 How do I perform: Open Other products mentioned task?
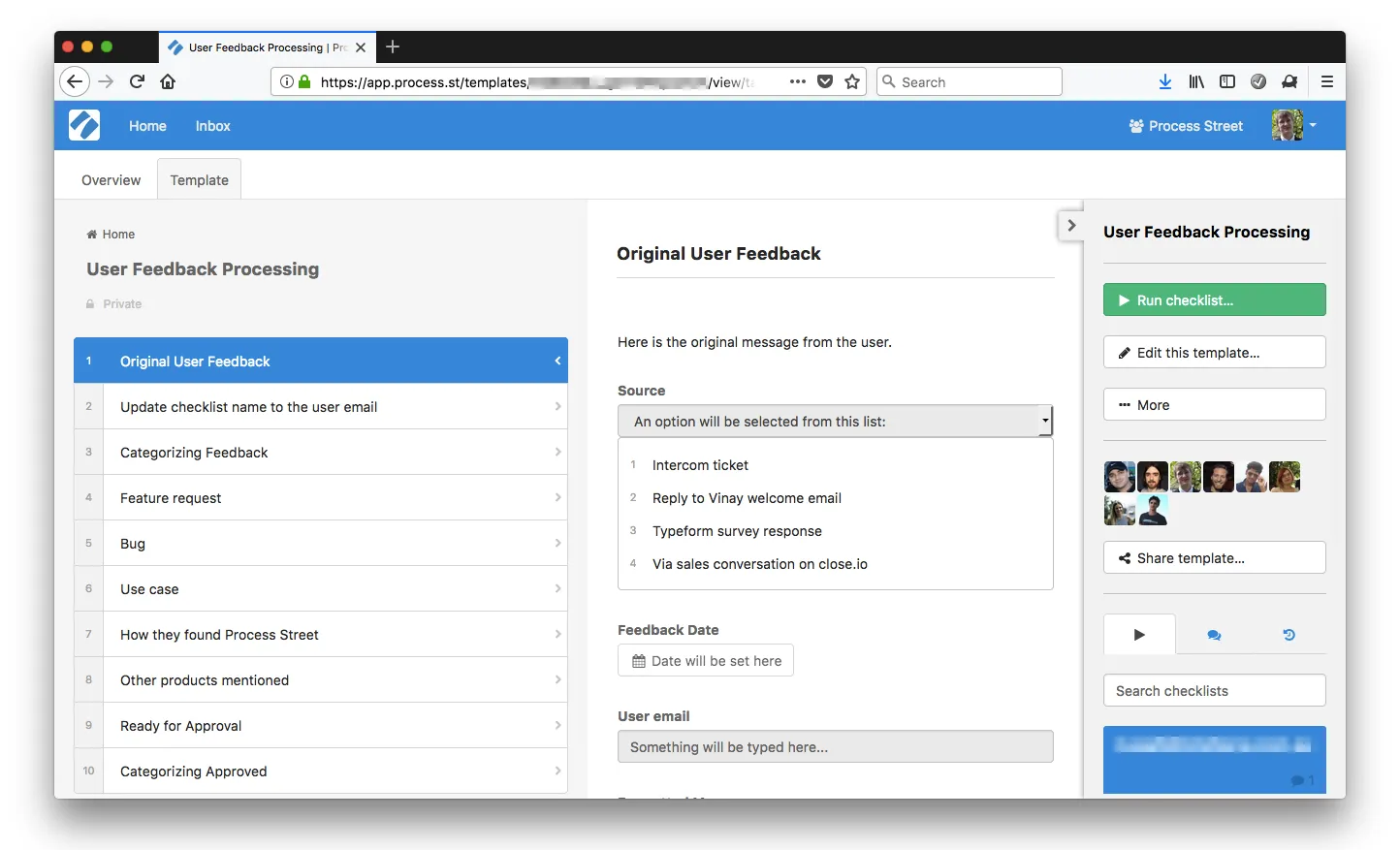pyautogui.click(x=321, y=680)
